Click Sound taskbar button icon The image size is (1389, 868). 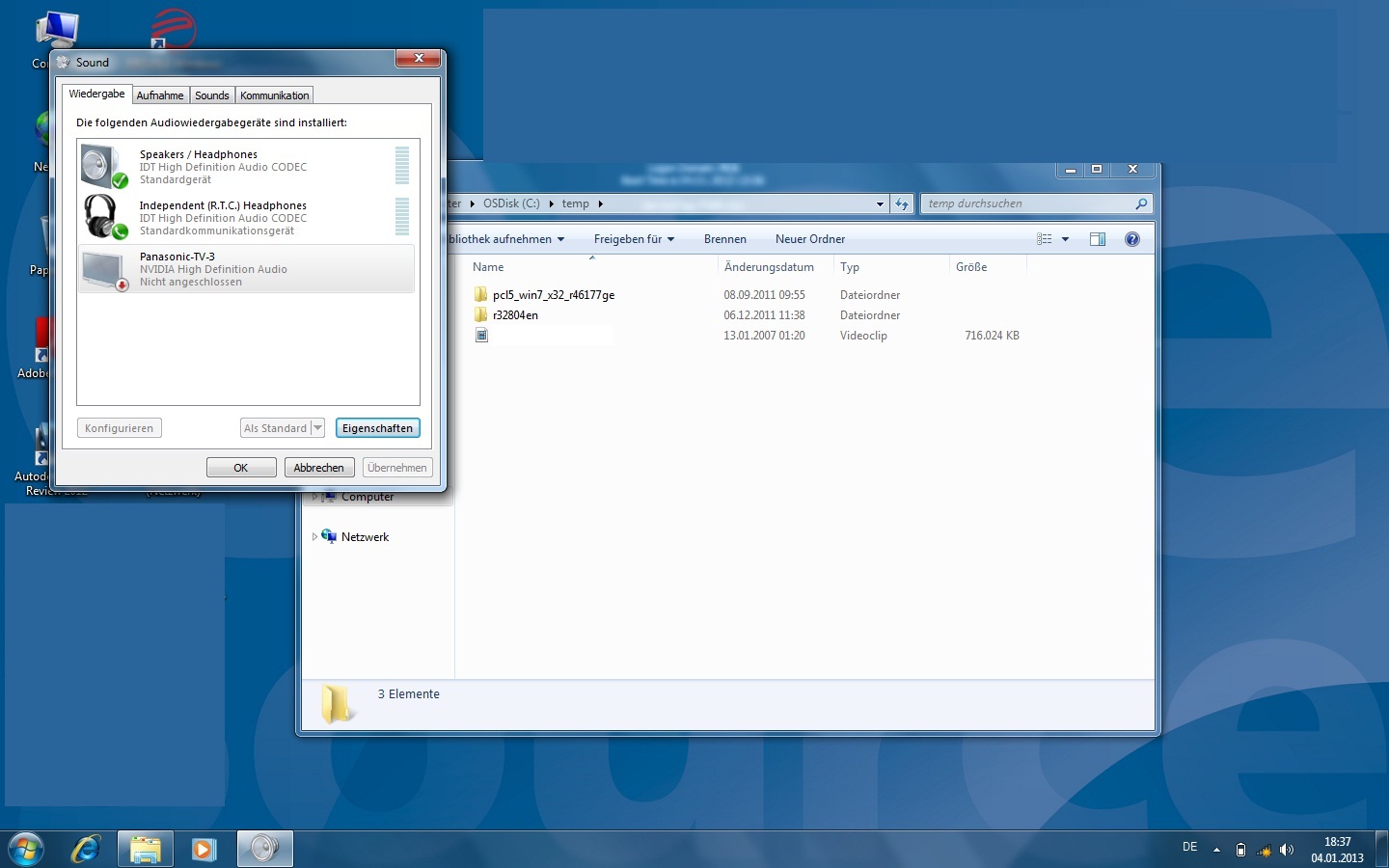264,850
